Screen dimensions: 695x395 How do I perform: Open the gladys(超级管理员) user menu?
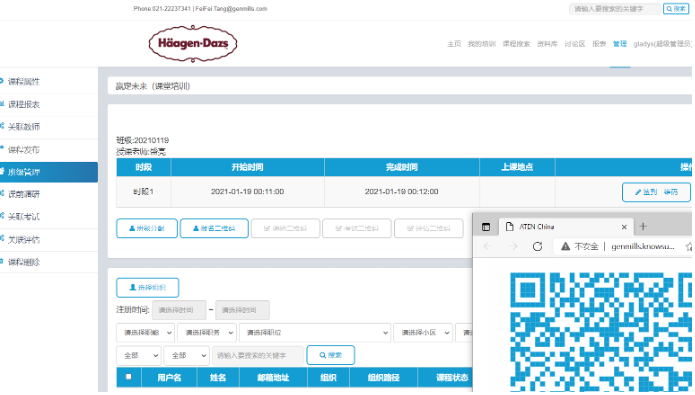(662, 44)
